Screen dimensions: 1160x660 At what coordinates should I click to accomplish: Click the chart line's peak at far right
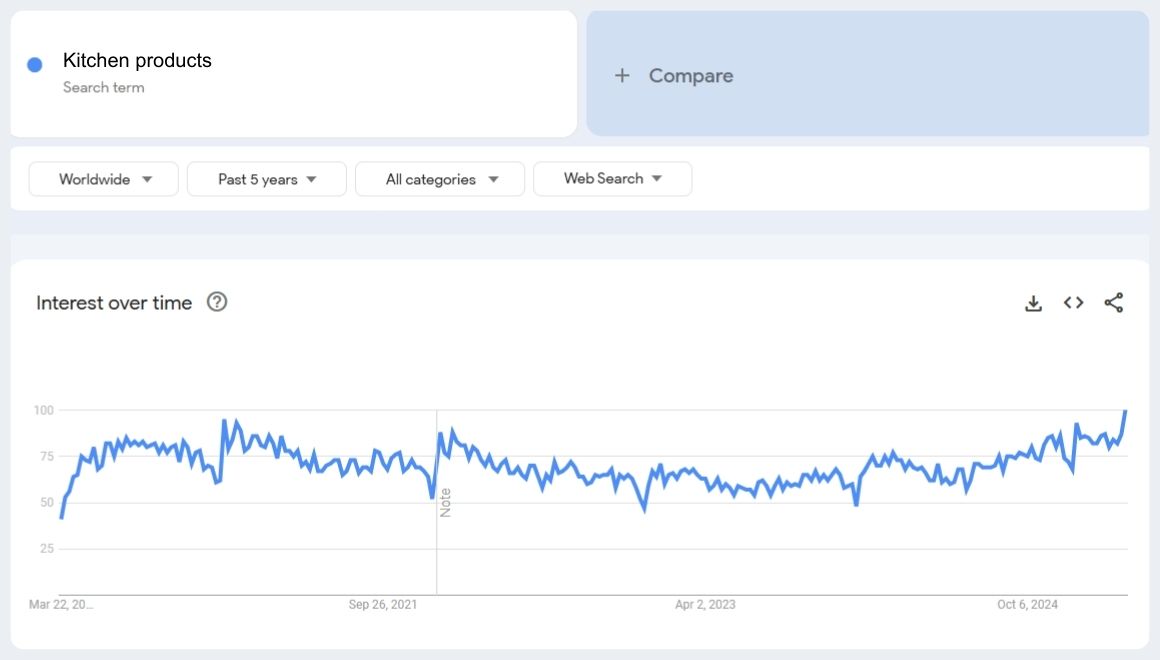point(1126,411)
